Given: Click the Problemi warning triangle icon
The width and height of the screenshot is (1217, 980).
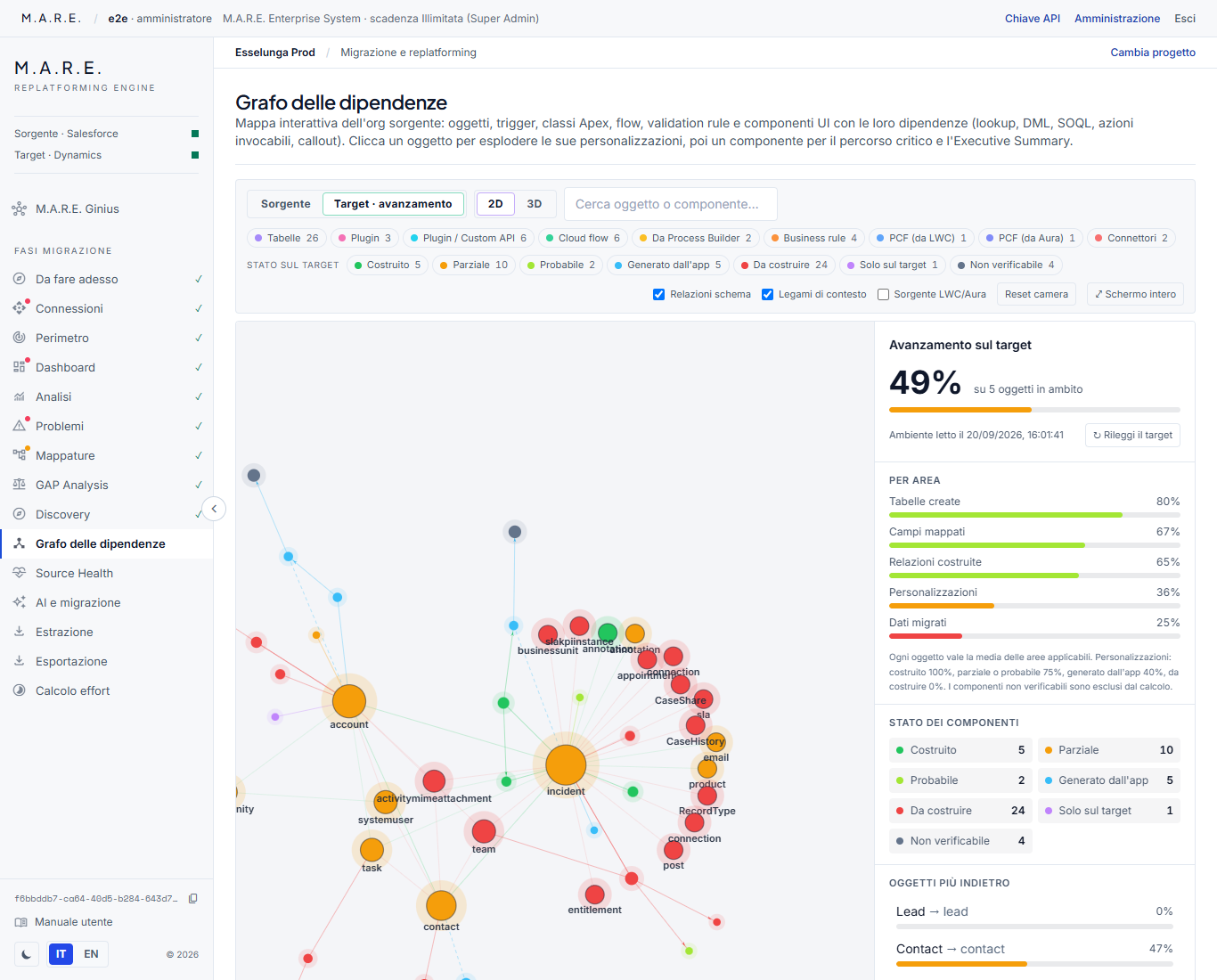Looking at the screenshot, I should click(19, 426).
